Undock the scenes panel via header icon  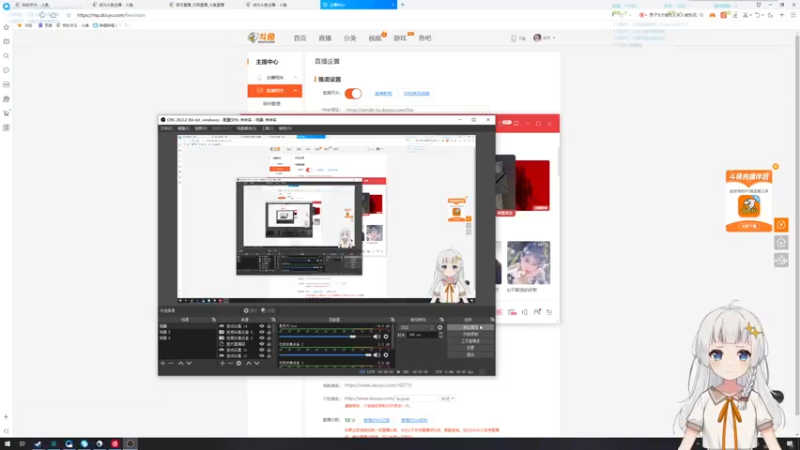[214, 319]
